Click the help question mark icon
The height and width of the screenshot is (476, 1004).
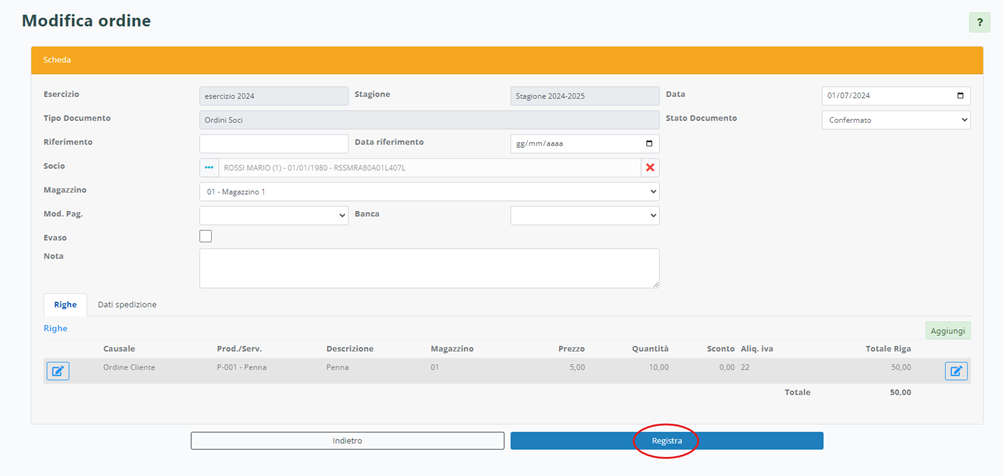point(979,22)
